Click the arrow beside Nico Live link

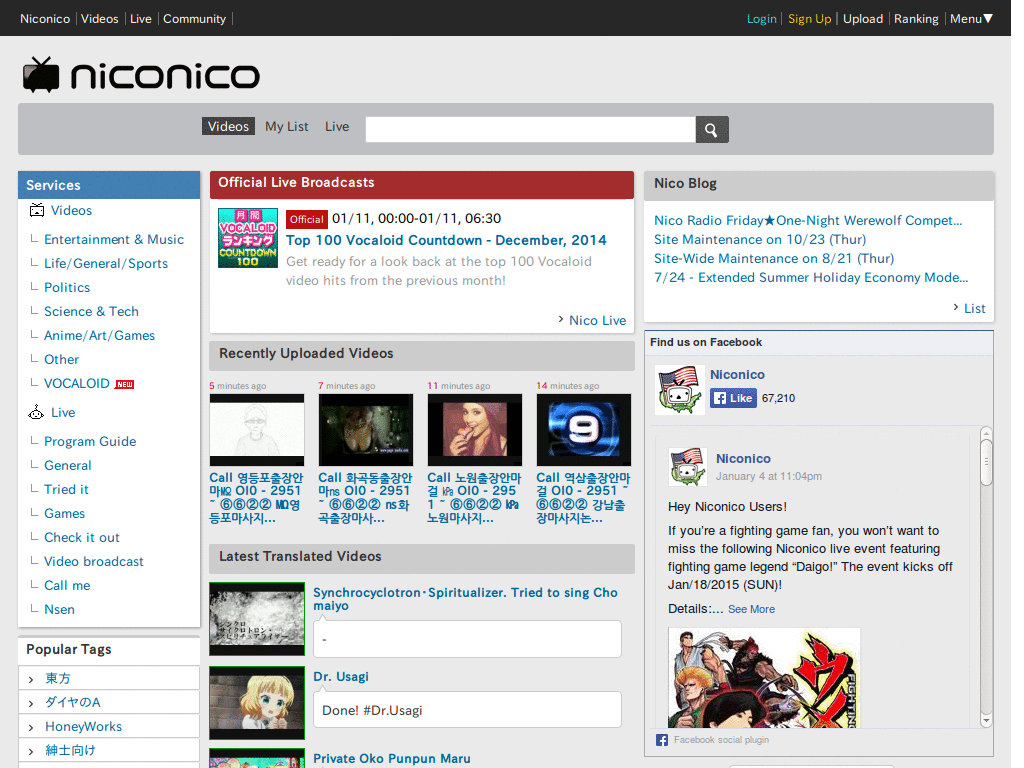coord(560,319)
